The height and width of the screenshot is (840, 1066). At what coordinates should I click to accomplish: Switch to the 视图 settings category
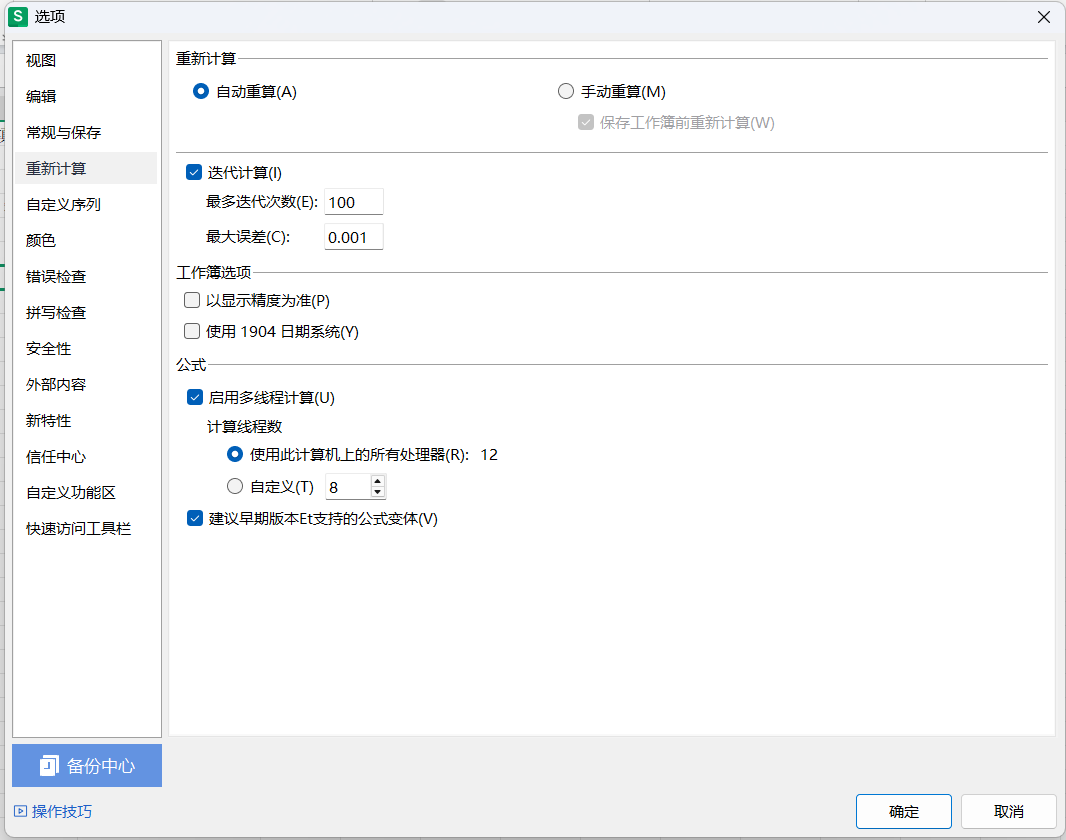coord(41,60)
